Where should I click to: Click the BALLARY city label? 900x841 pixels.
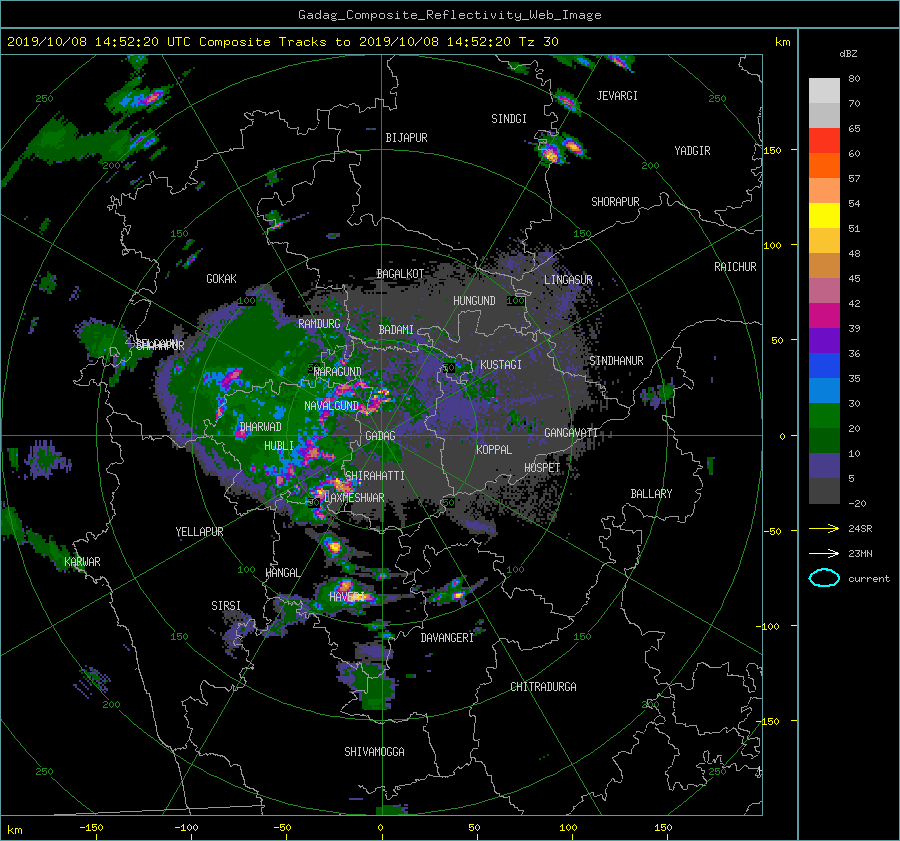tap(651, 494)
